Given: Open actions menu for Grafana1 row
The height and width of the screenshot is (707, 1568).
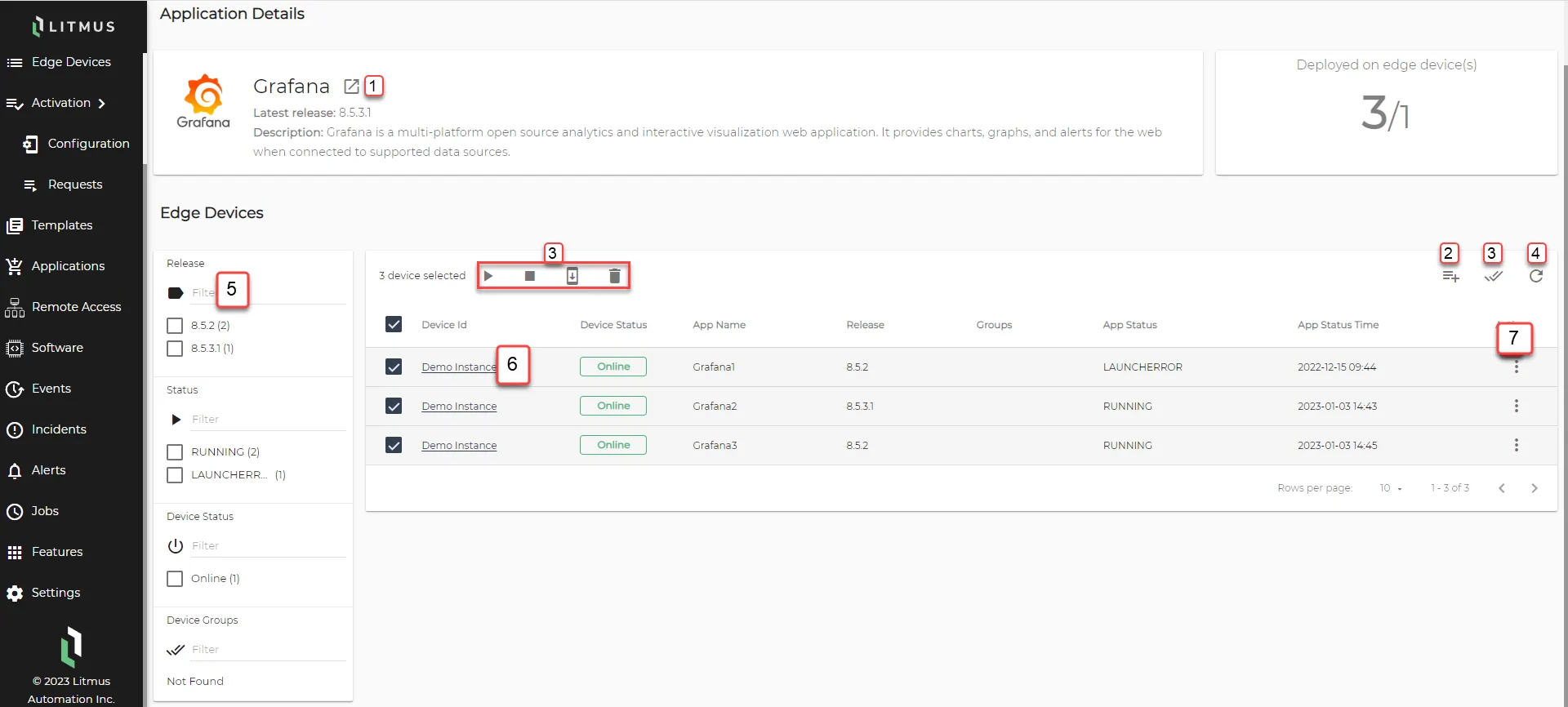Looking at the screenshot, I should [1517, 367].
